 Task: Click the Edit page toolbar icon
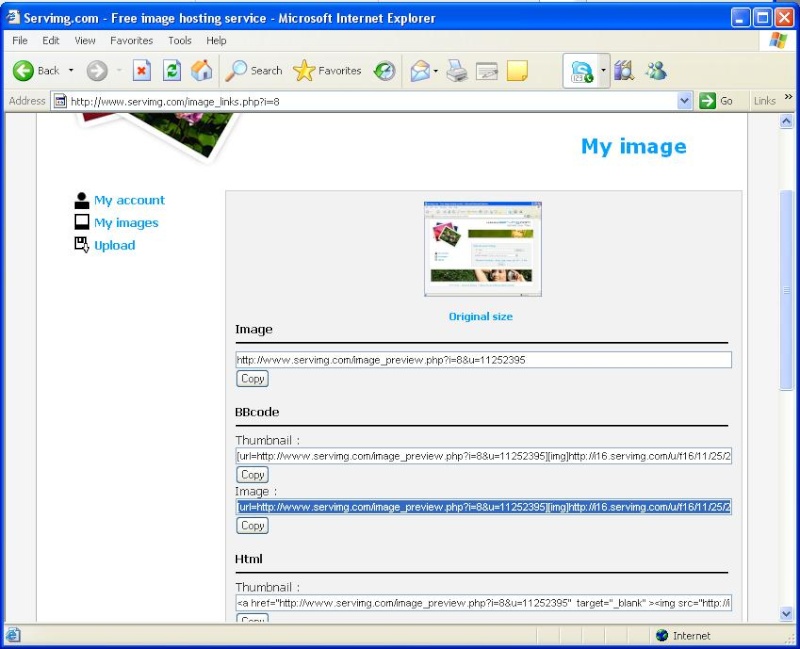487,71
